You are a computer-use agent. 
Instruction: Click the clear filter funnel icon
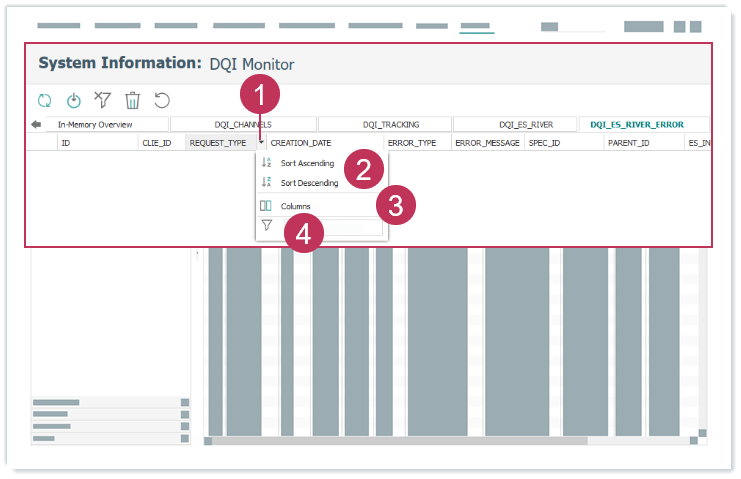click(102, 100)
